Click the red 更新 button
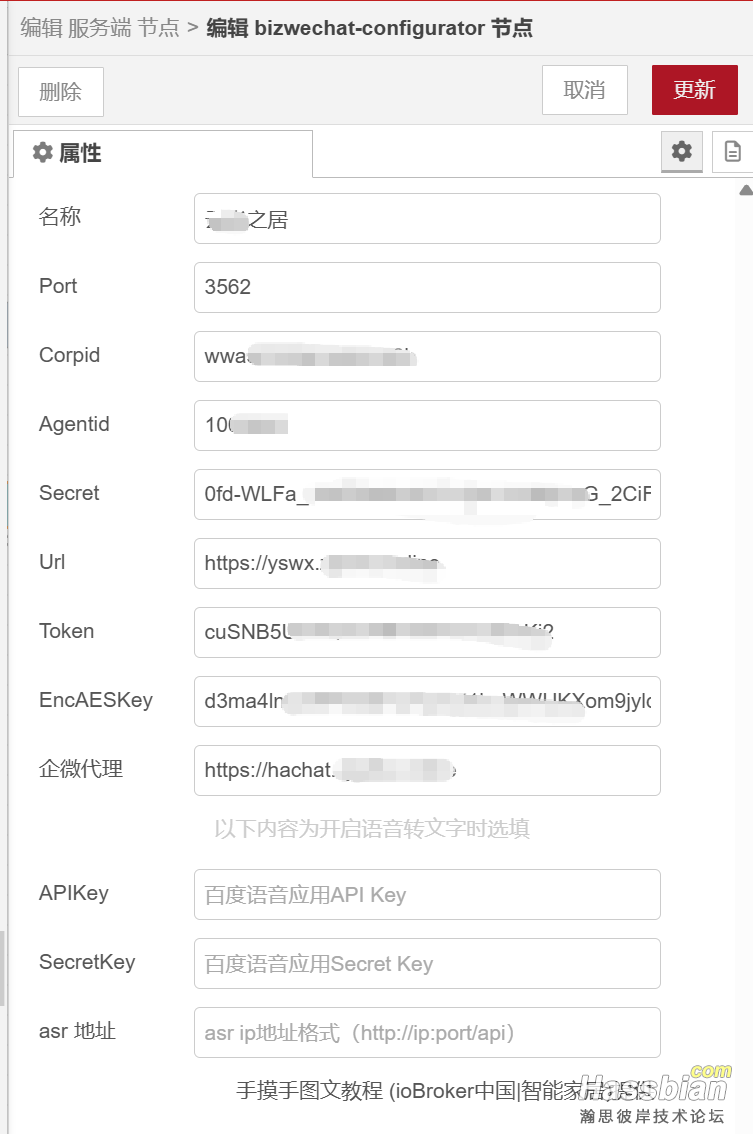This screenshot has width=753, height=1134. [694, 90]
